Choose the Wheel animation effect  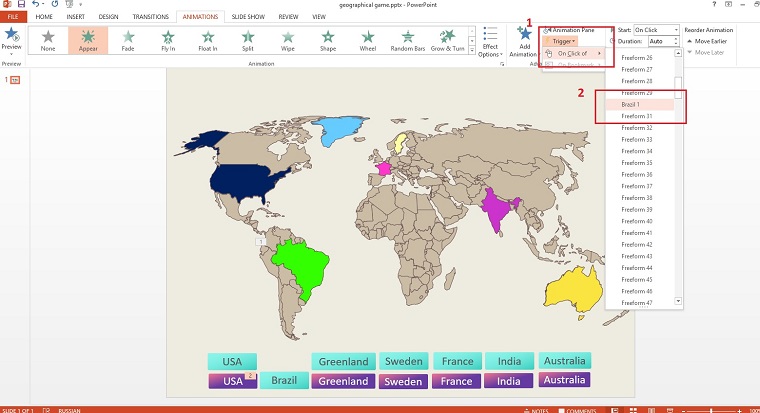pos(368,40)
